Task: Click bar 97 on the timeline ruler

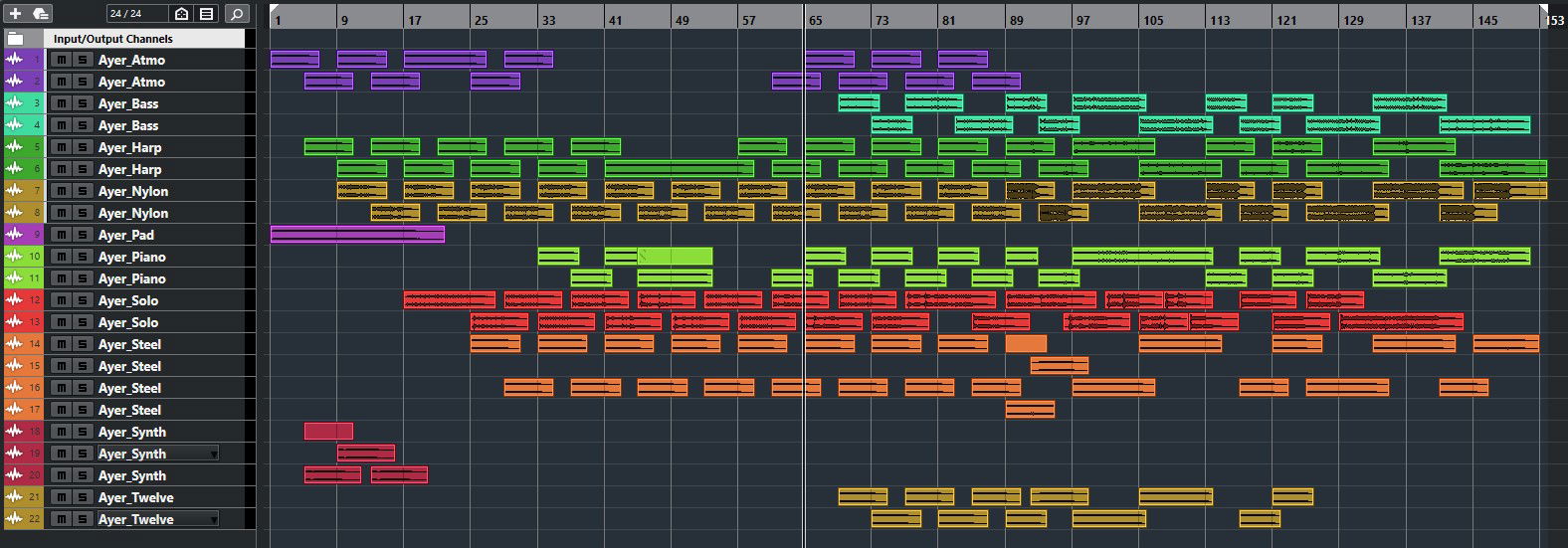Action: tap(1082, 20)
